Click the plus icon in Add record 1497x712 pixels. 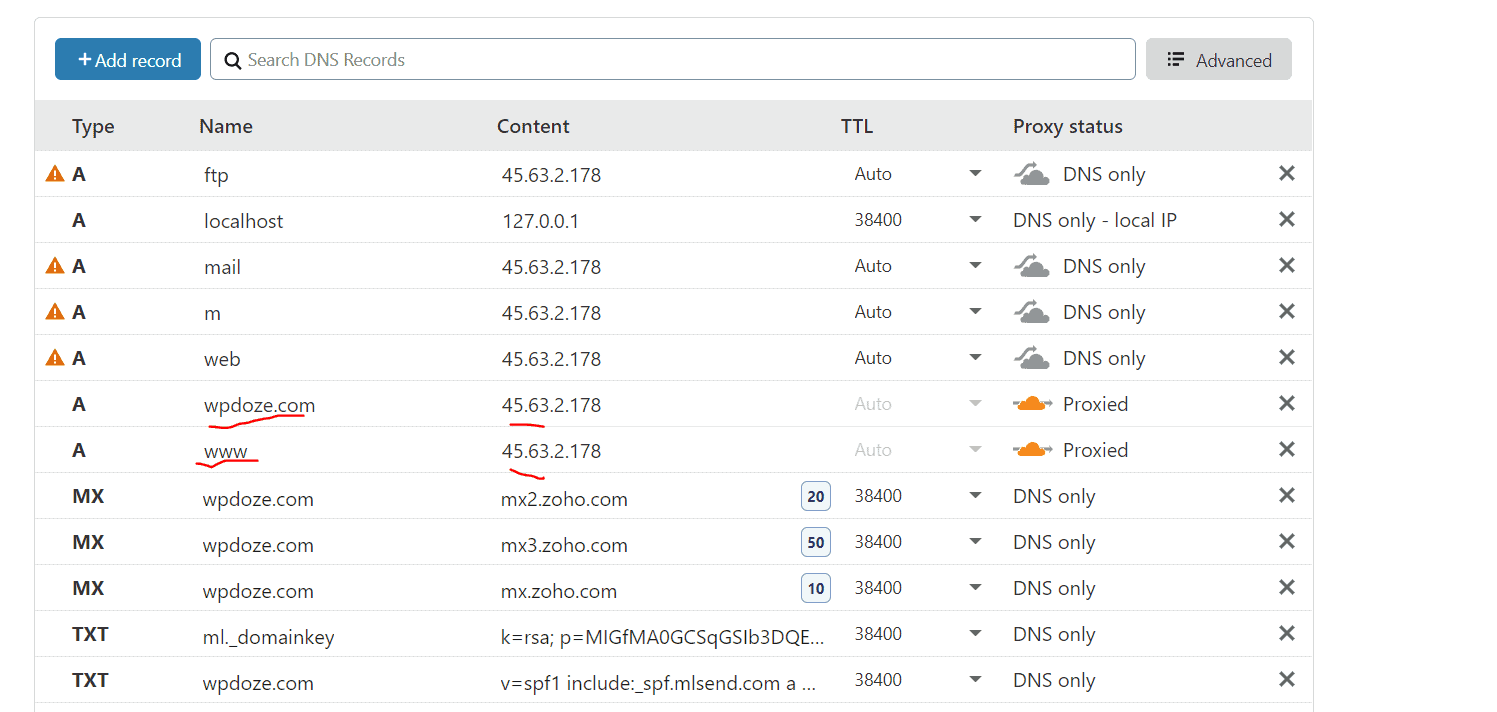coord(83,58)
